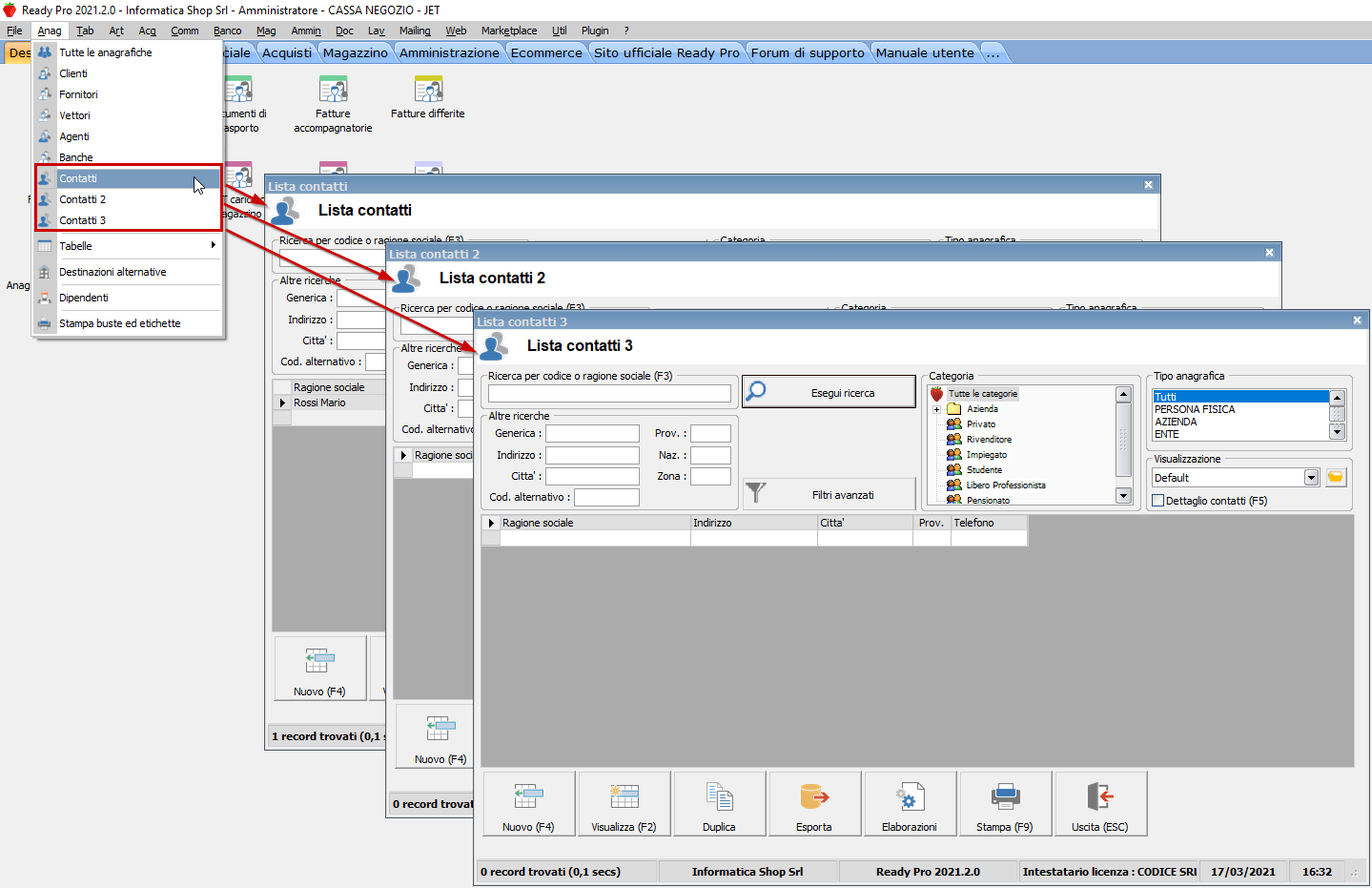Image resolution: width=1372 pixels, height=888 pixels.
Task: Select Libero Professionista category
Action: pyautogui.click(x=996, y=485)
